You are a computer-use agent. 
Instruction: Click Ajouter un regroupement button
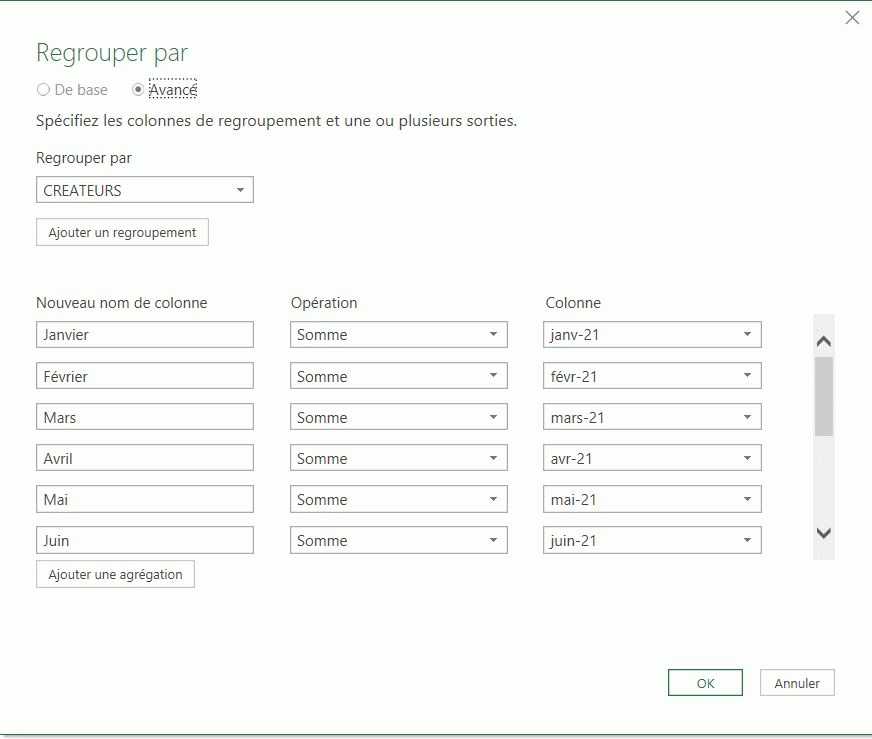tap(122, 232)
